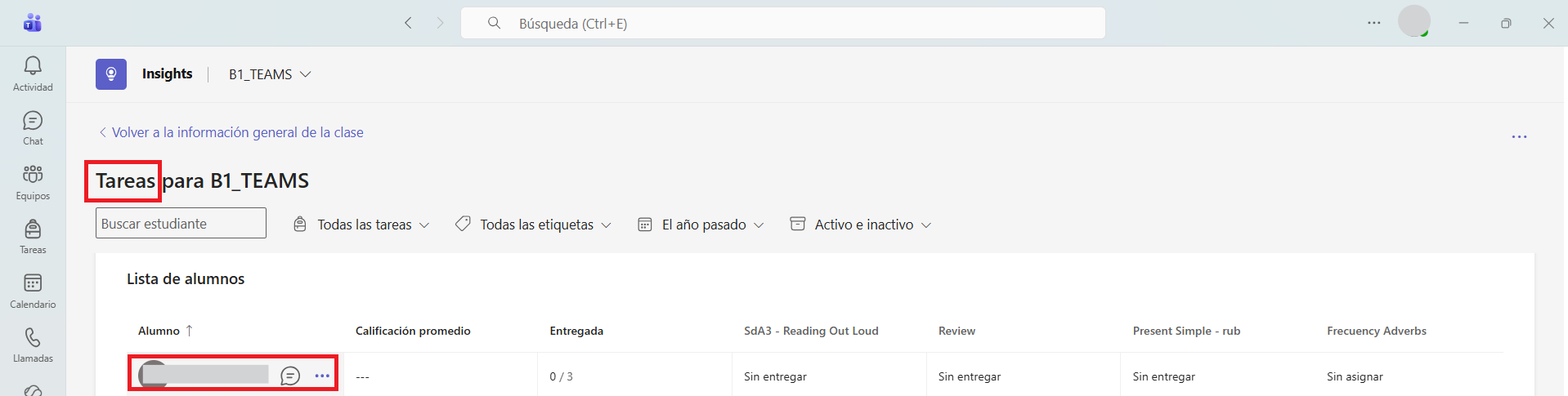Viewport: 1568px width, 396px height.
Task: Open the page more options ellipsis
Action: pyautogui.click(x=1519, y=137)
